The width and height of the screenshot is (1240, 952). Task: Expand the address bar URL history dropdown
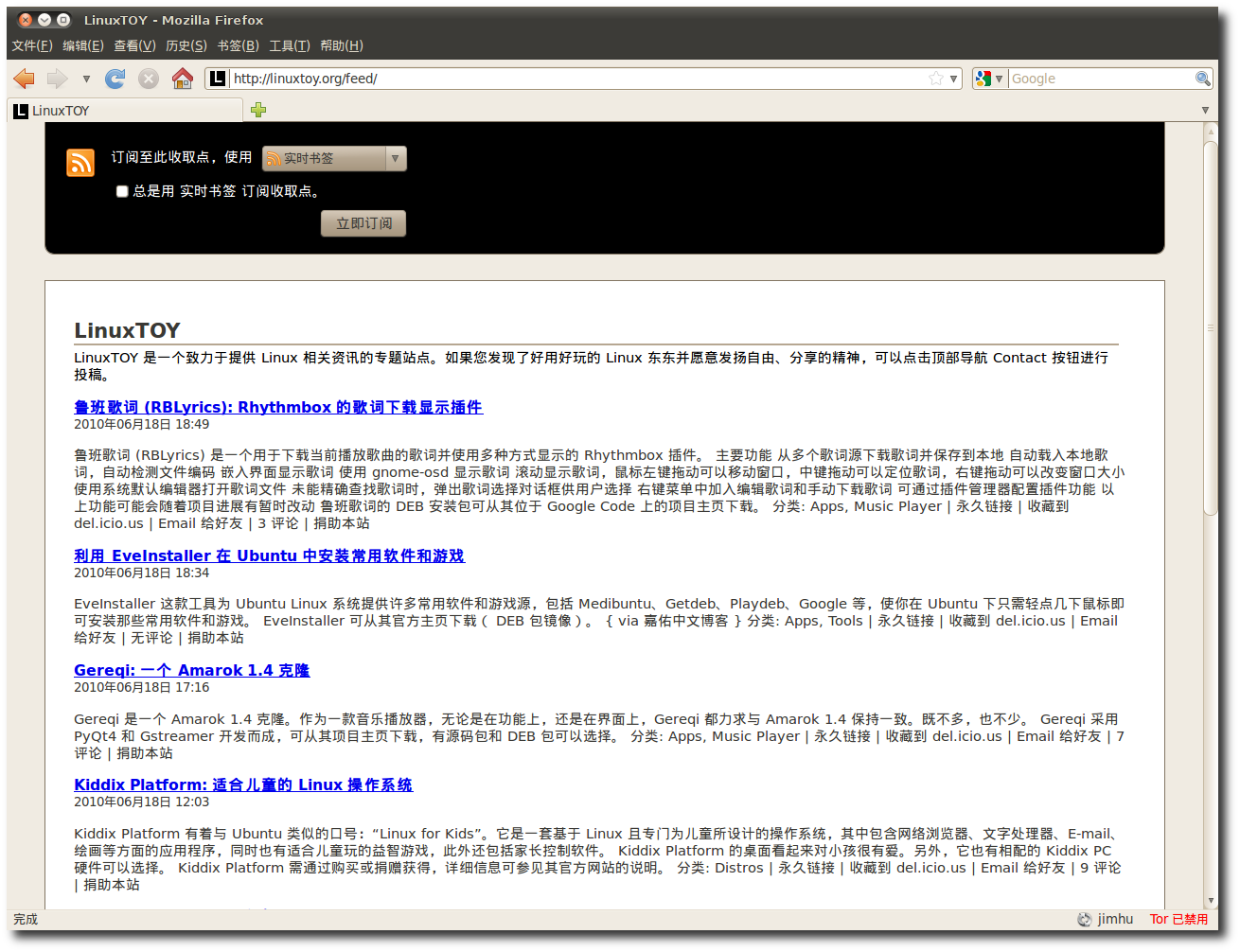pos(954,79)
